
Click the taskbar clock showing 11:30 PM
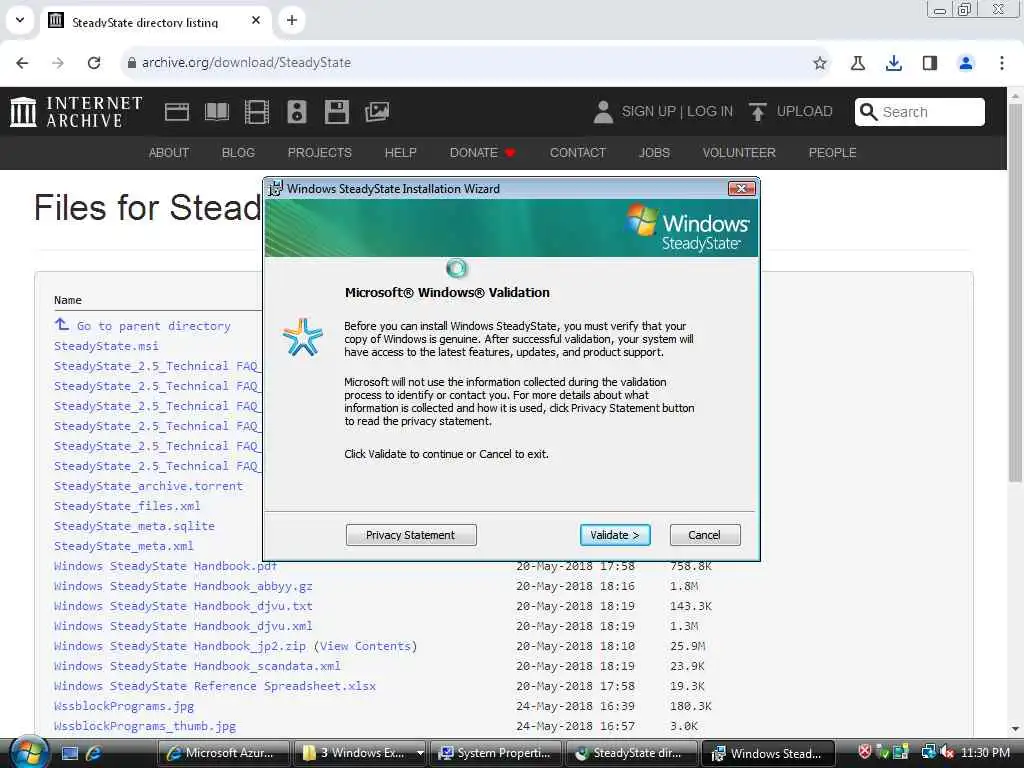(985, 752)
